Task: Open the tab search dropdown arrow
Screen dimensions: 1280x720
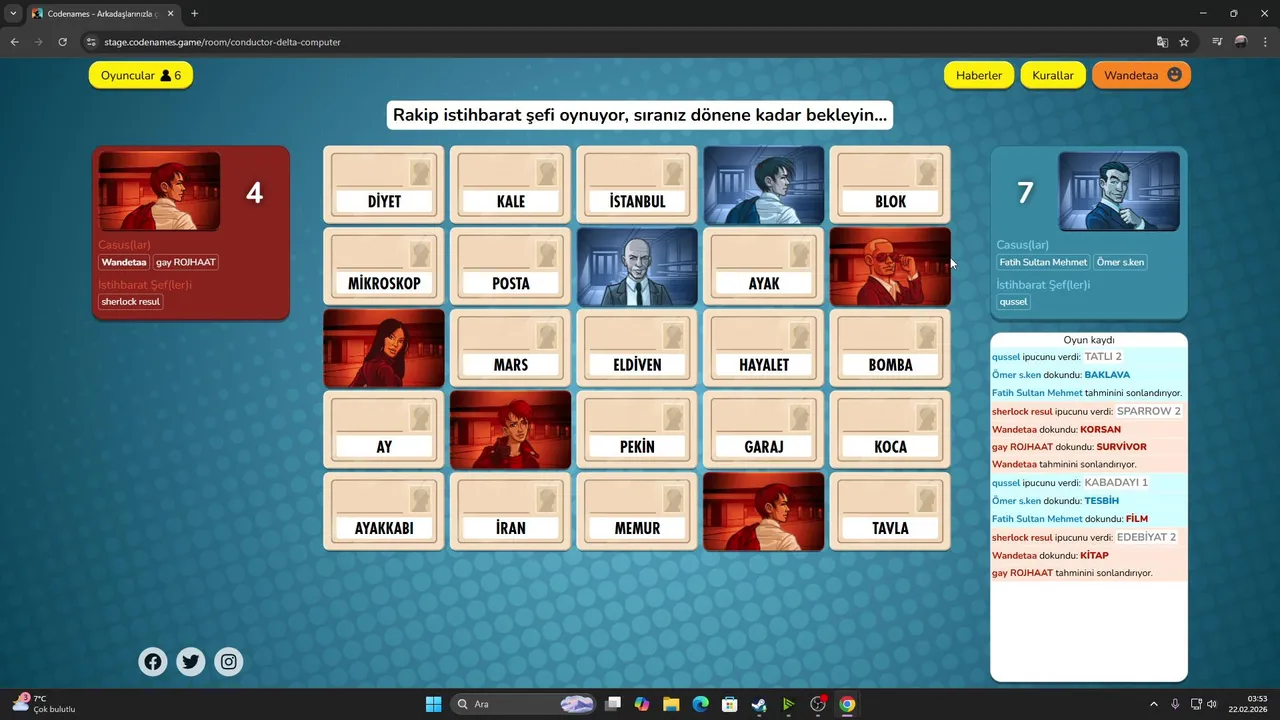Action: 13,14
